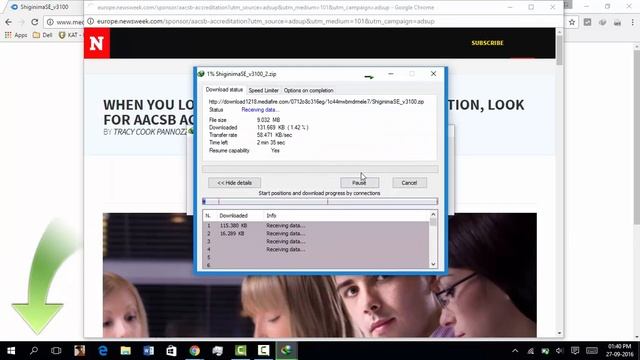This screenshot has height=360, width=640.
Task: Open the Speed Limiter tab
Action: [x=264, y=90]
